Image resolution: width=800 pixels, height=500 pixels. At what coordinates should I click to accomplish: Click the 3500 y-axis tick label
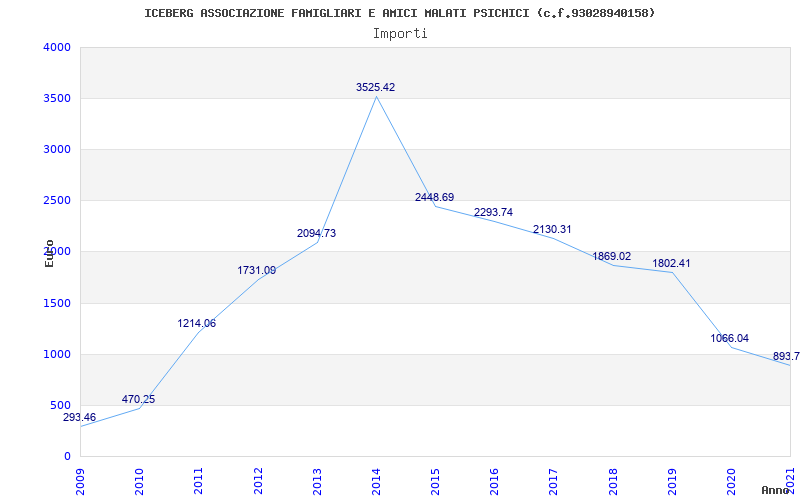(x=57, y=98)
